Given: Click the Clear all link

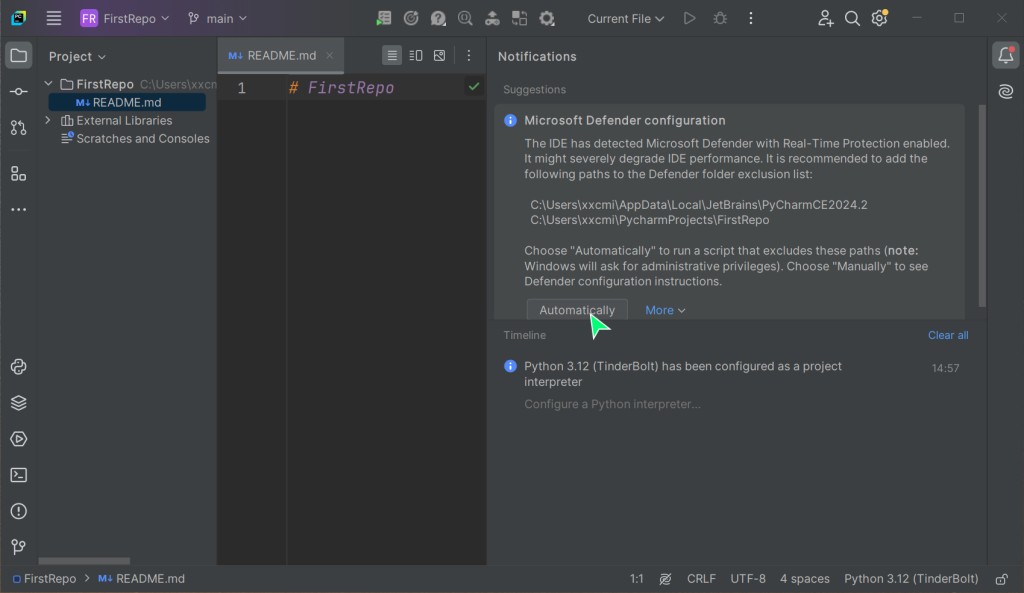Looking at the screenshot, I should click(947, 335).
